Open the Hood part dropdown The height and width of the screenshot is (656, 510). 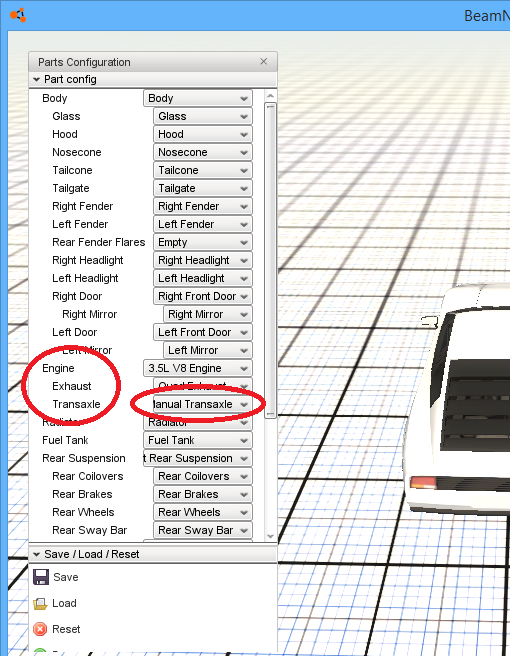[203, 134]
